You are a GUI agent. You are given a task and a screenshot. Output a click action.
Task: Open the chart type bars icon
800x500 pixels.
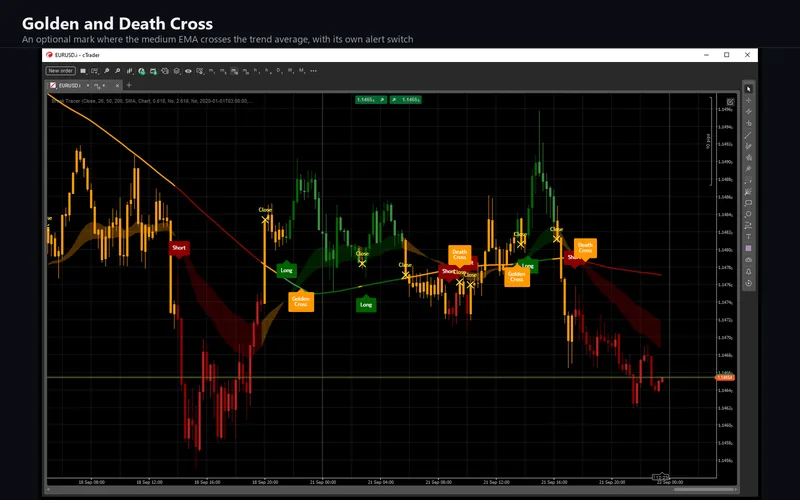[x=130, y=71]
